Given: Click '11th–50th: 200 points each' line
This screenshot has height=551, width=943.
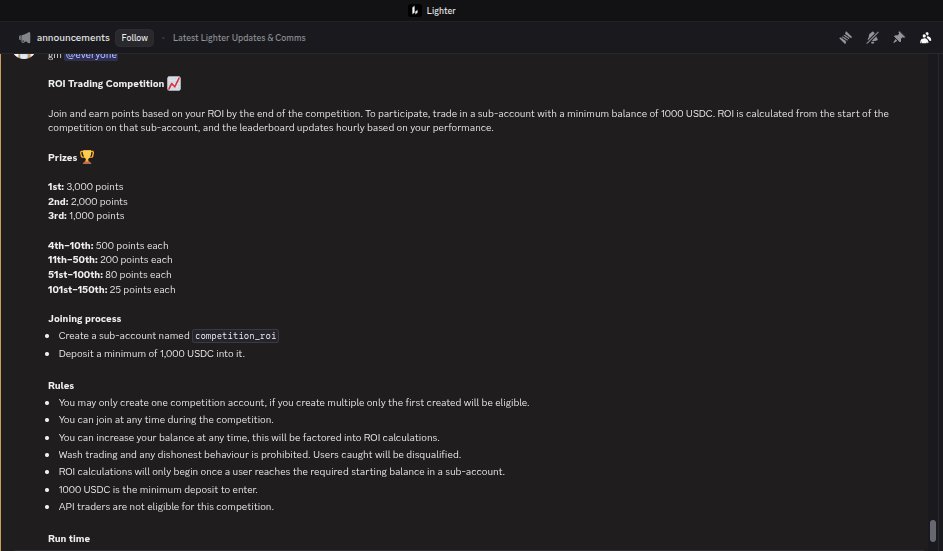Looking at the screenshot, I should (x=110, y=259).
